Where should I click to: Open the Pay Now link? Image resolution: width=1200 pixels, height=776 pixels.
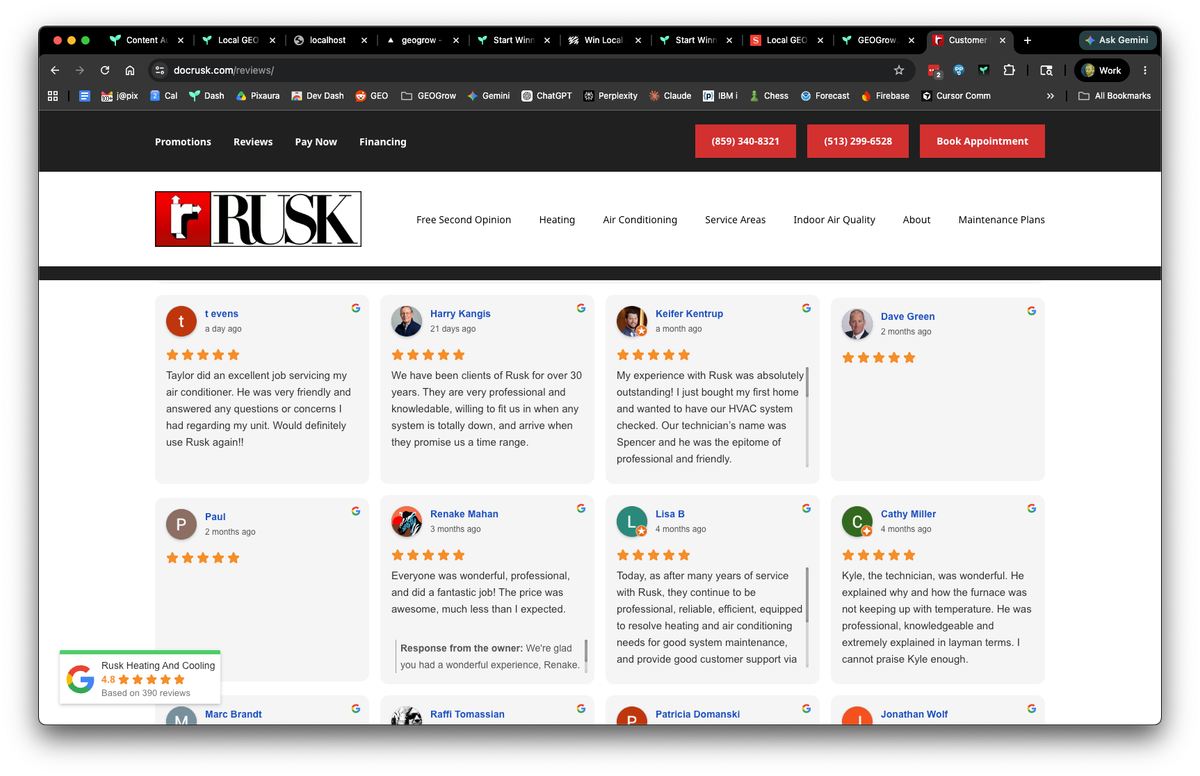pyautogui.click(x=316, y=142)
